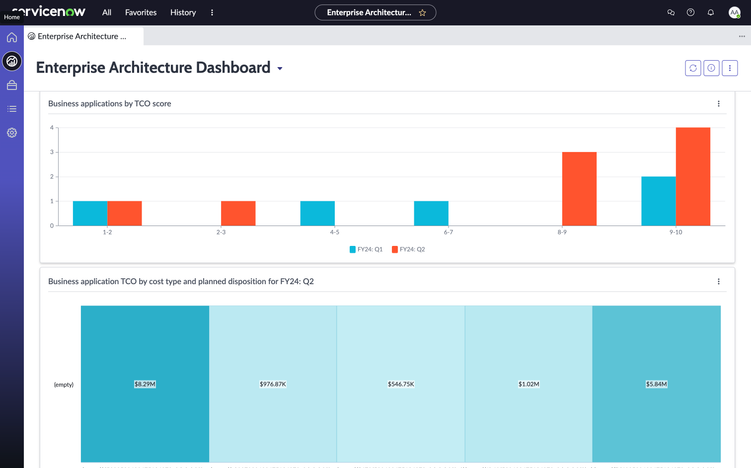Refresh the dashboard
The height and width of the screenshot is (468, 751).
(x=693, y=68)
